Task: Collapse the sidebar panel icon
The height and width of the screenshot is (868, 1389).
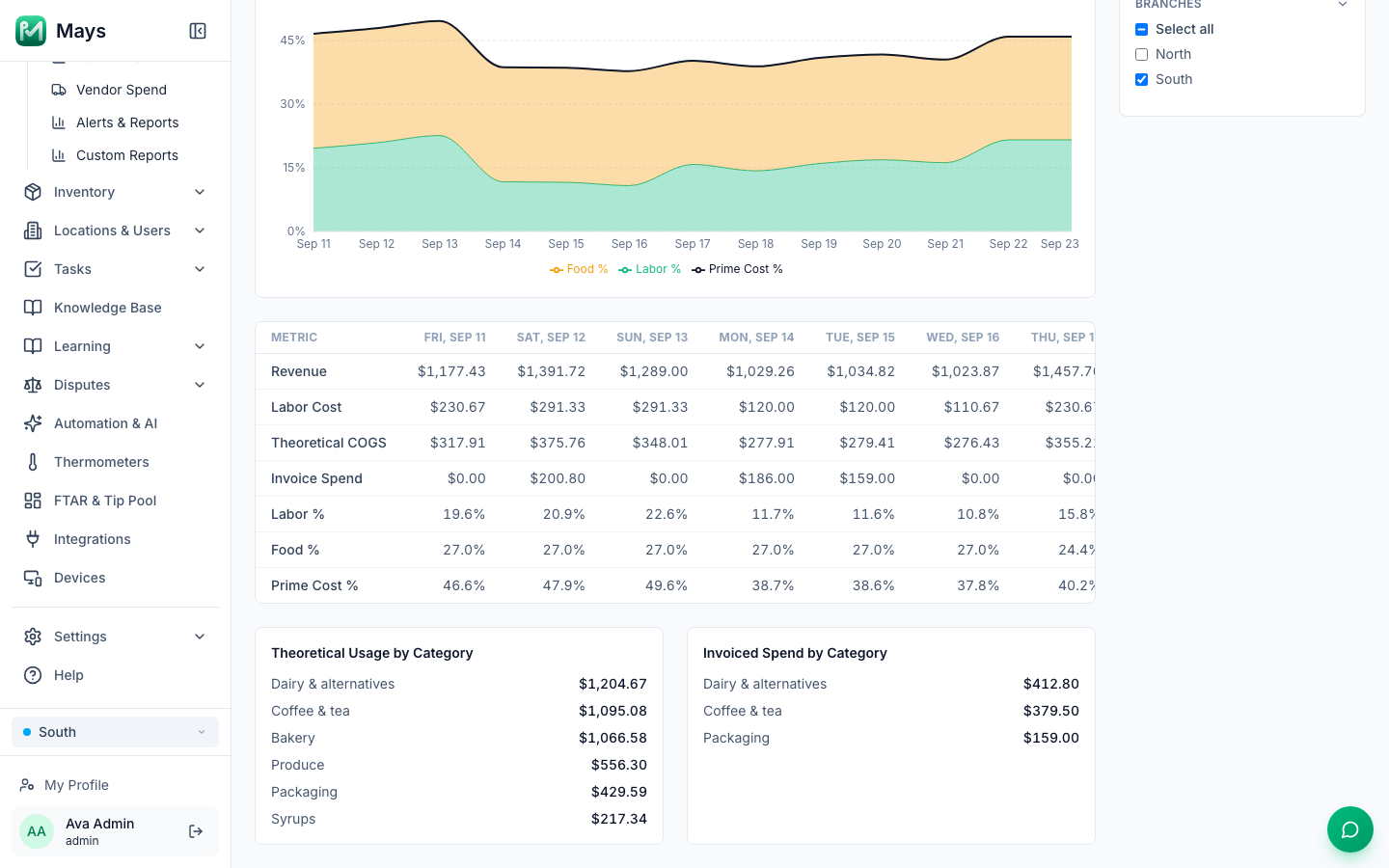Action: (198, 31)
